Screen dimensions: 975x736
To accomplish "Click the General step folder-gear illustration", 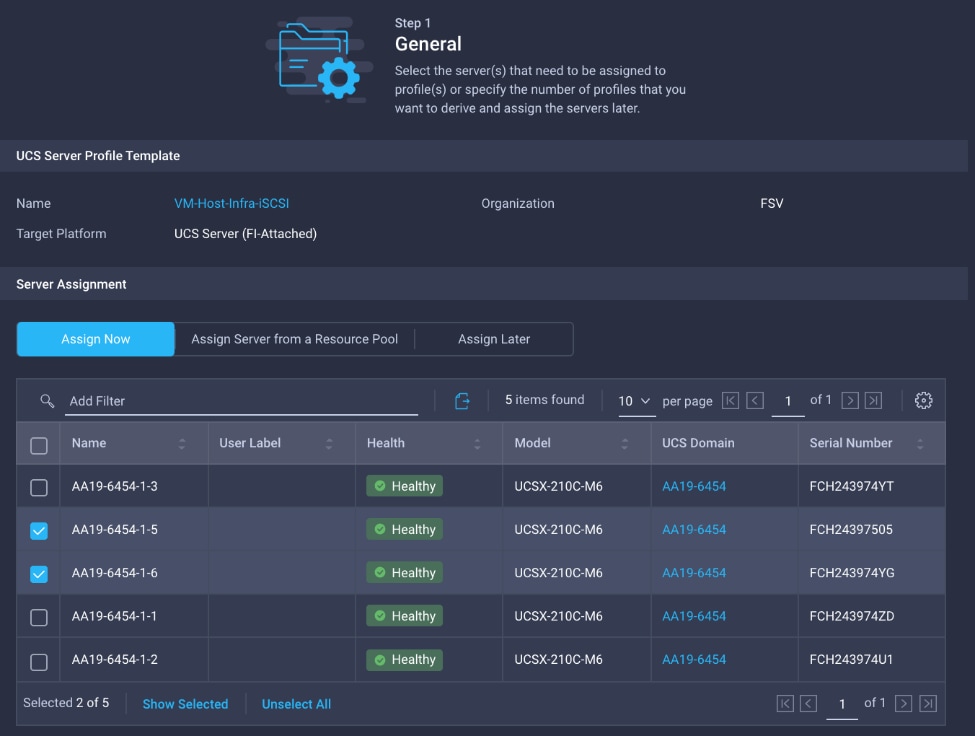I will click(320, 60).
